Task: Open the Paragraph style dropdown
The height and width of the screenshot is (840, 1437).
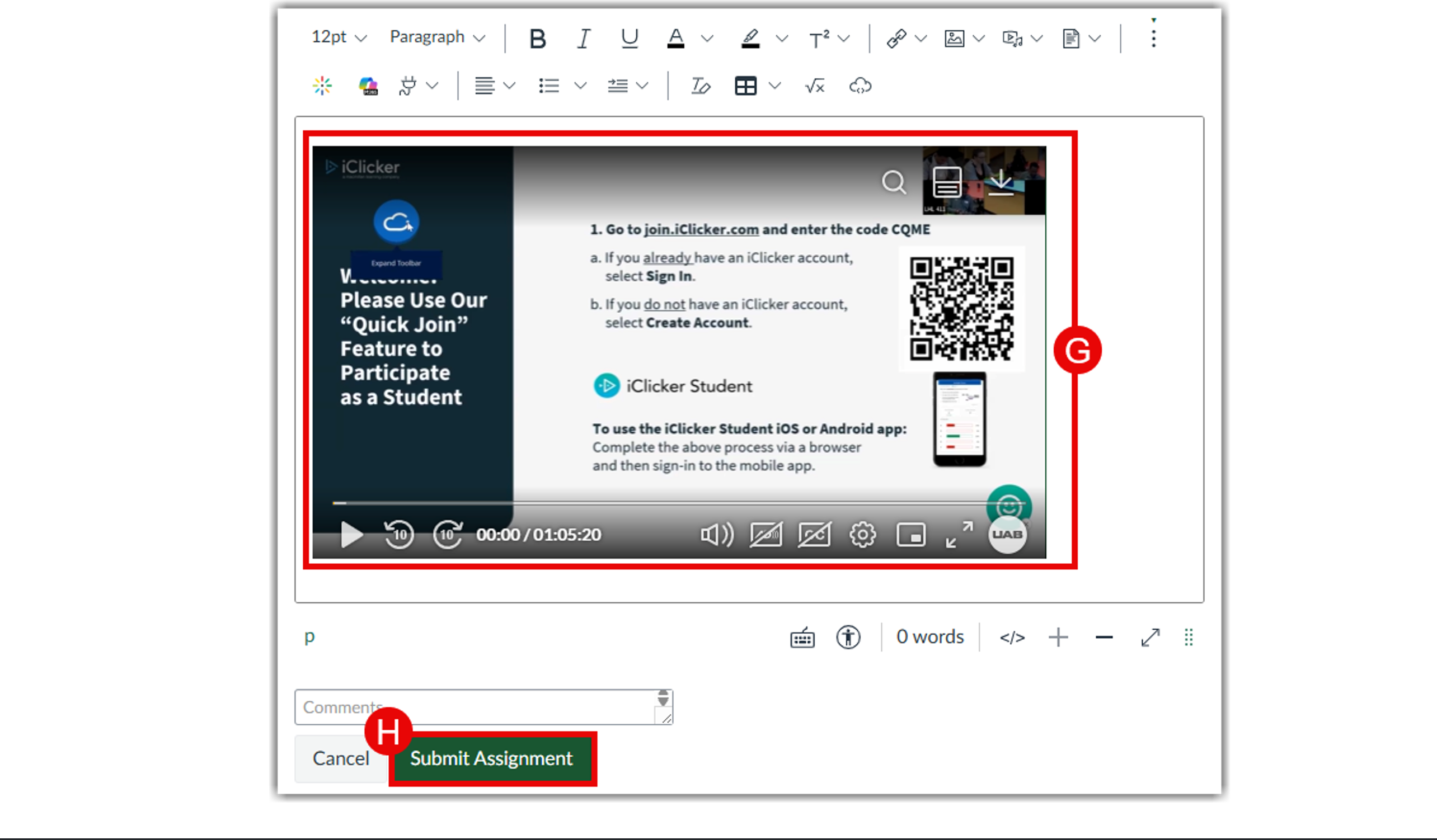Action: click(x=438, y=37)
